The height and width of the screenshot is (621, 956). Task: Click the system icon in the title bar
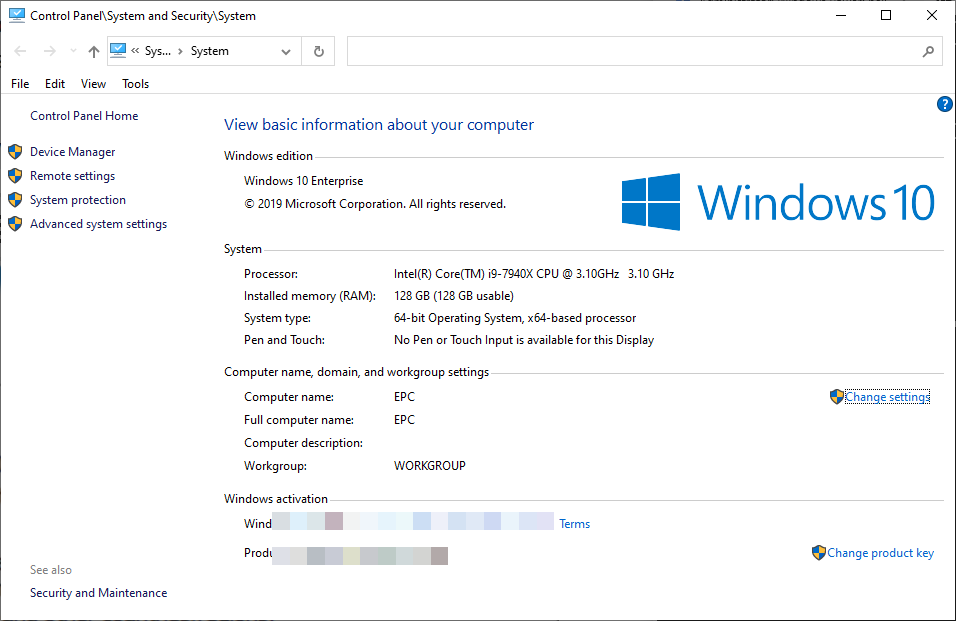pos(16,15)
